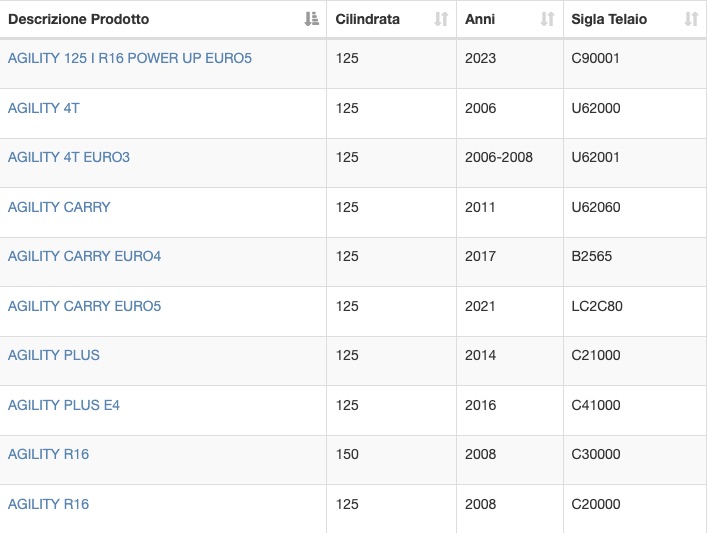Click the Cilindrata column header text
Screen dimensions: 707x533
tap(367, 19)
